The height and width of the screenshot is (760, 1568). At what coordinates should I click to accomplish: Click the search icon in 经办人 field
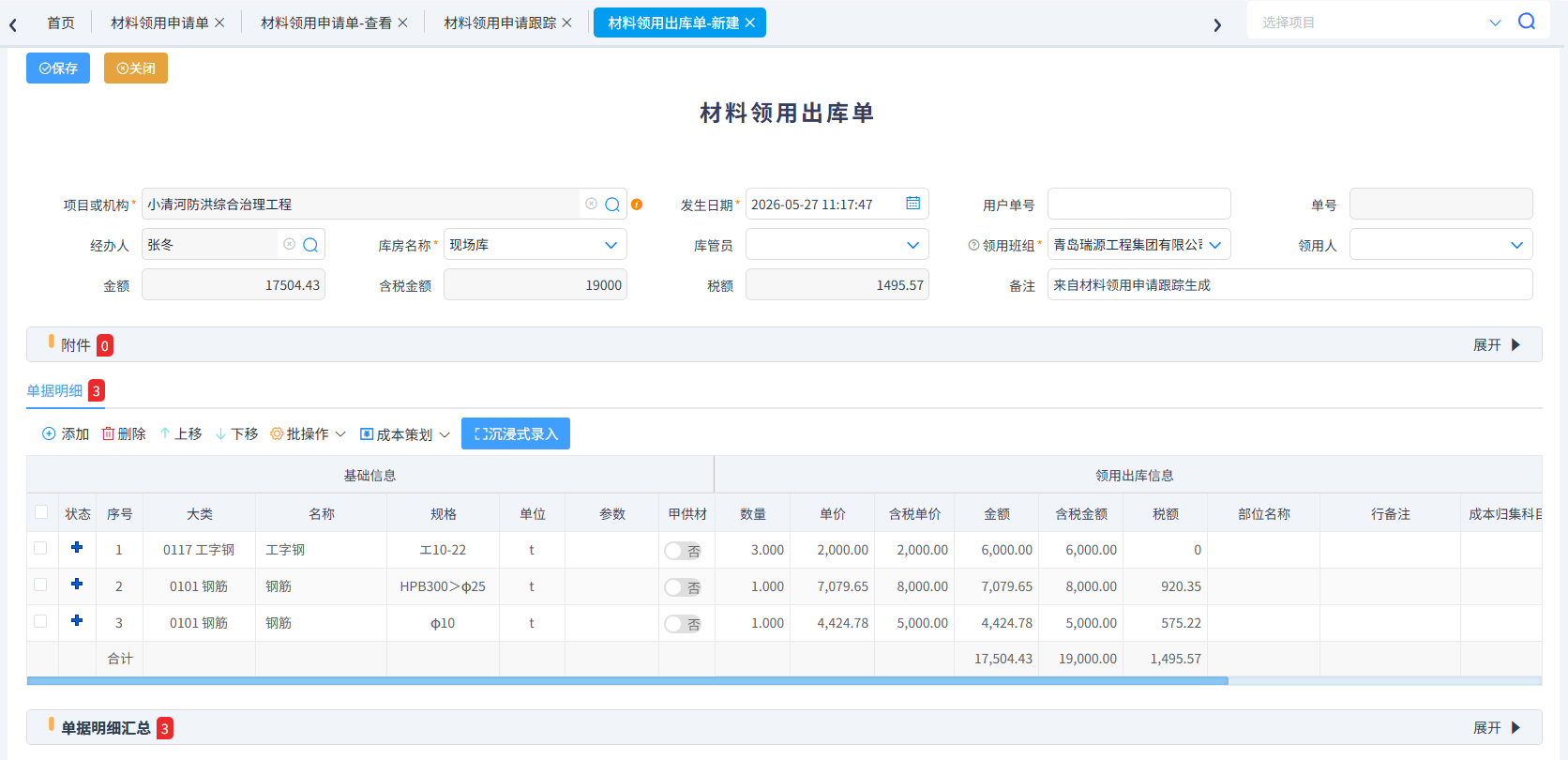tap(310, 245)
